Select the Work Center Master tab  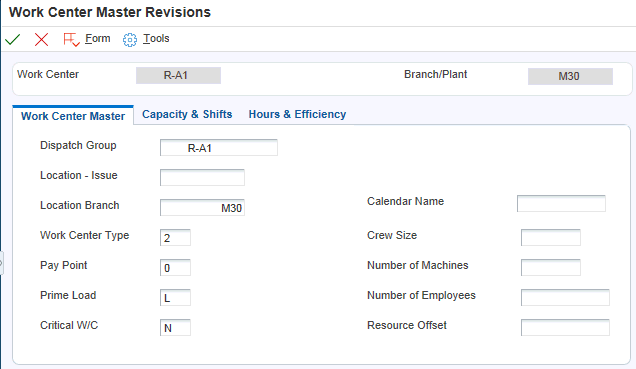tap(73, 116)
